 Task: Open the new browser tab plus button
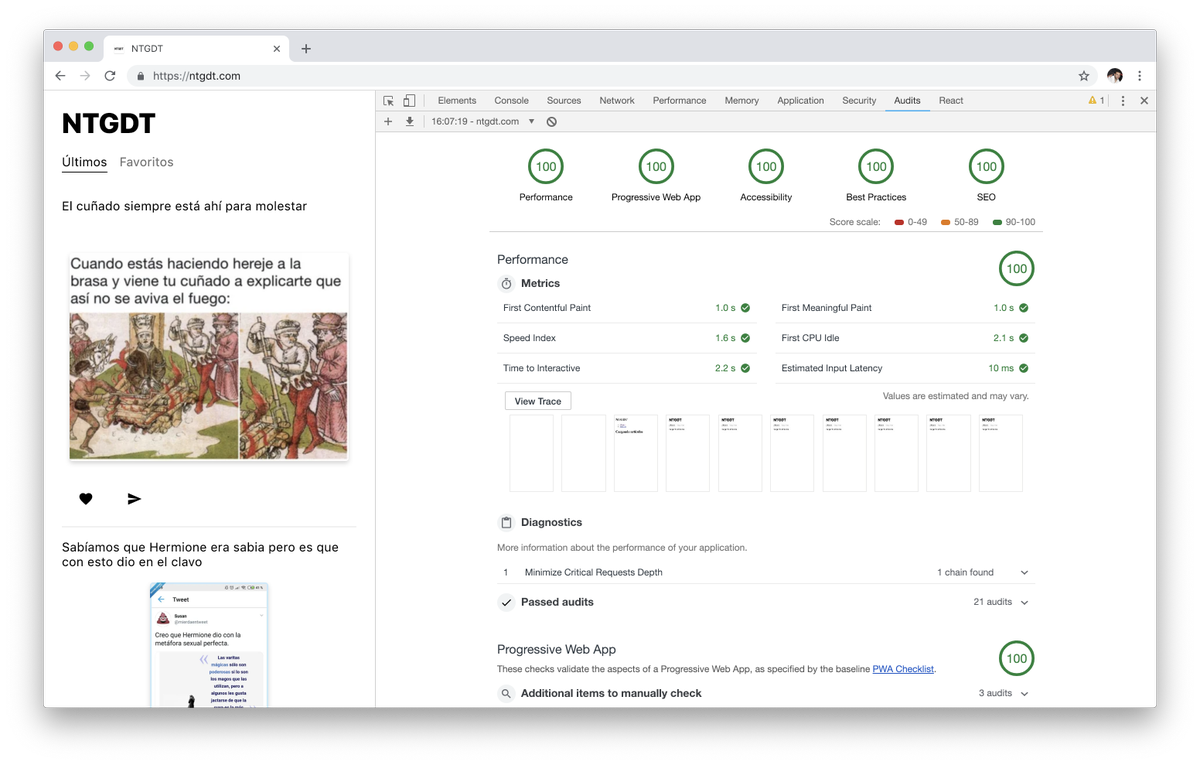point(306,48)
